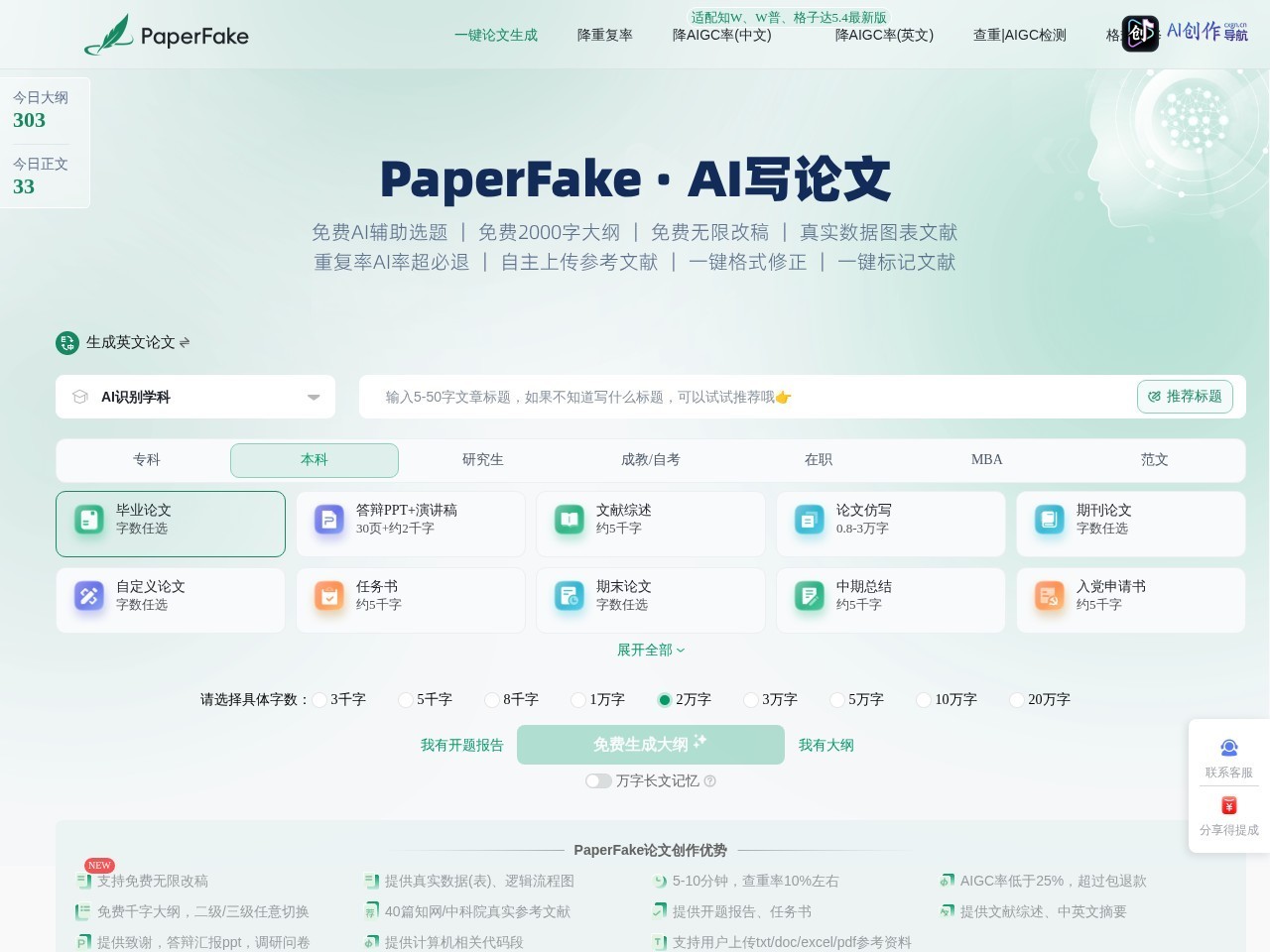Switch to the MBA tab
This screenshot has width=1270, height=952.
pyautogui.click(x=987, y=460)
